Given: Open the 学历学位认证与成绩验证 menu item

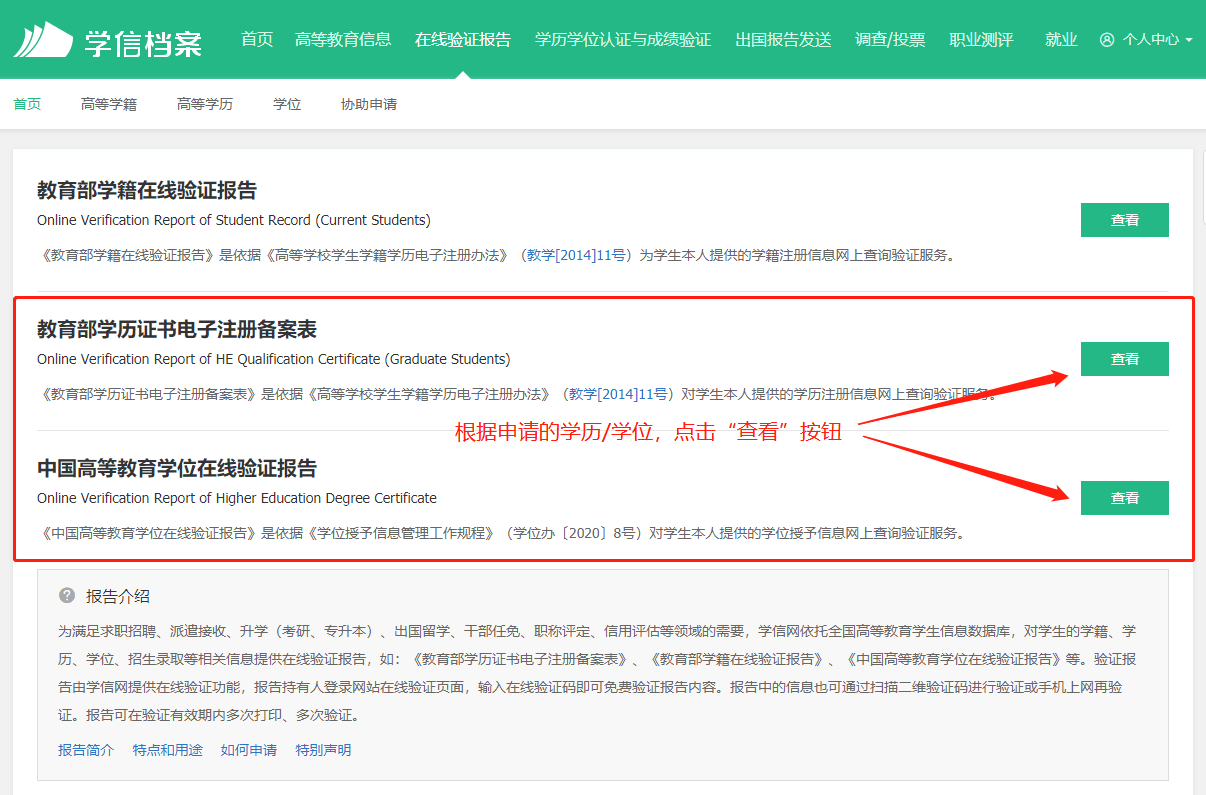Looking at the screenshot, I should pyautogui.click(x=622, y=39).
